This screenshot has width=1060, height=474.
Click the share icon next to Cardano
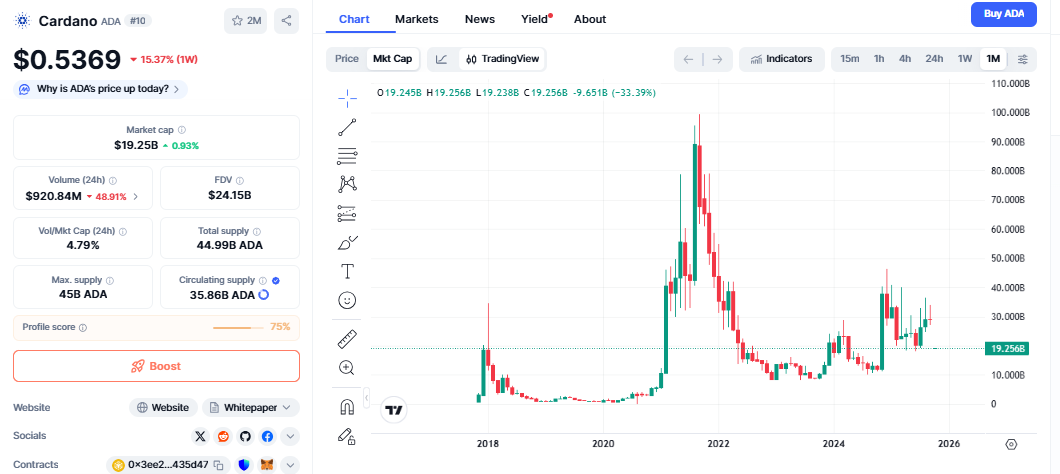coord(286,20)
